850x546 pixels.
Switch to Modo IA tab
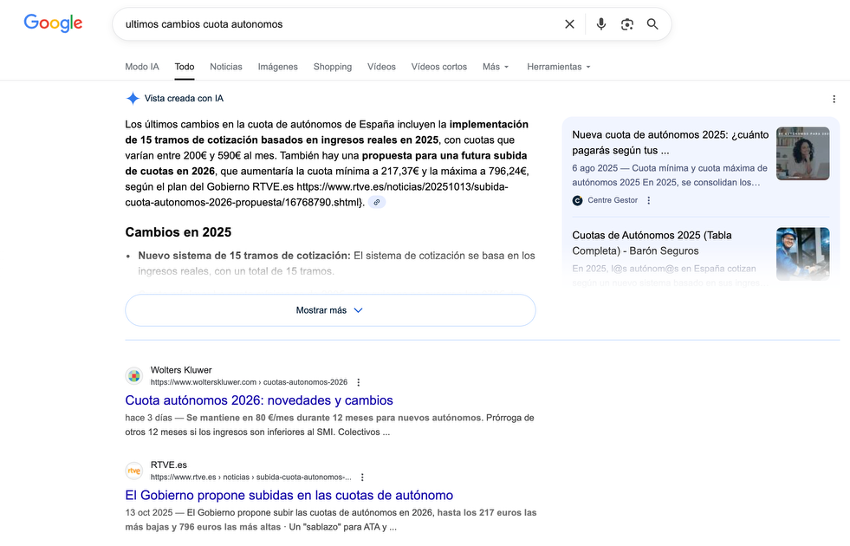(142, 67)
